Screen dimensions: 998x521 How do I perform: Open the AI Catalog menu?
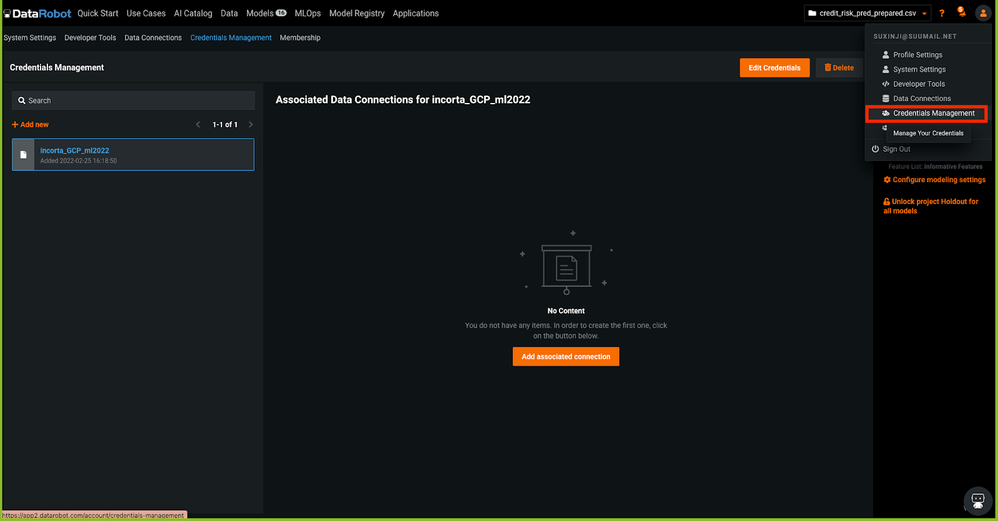193,13
